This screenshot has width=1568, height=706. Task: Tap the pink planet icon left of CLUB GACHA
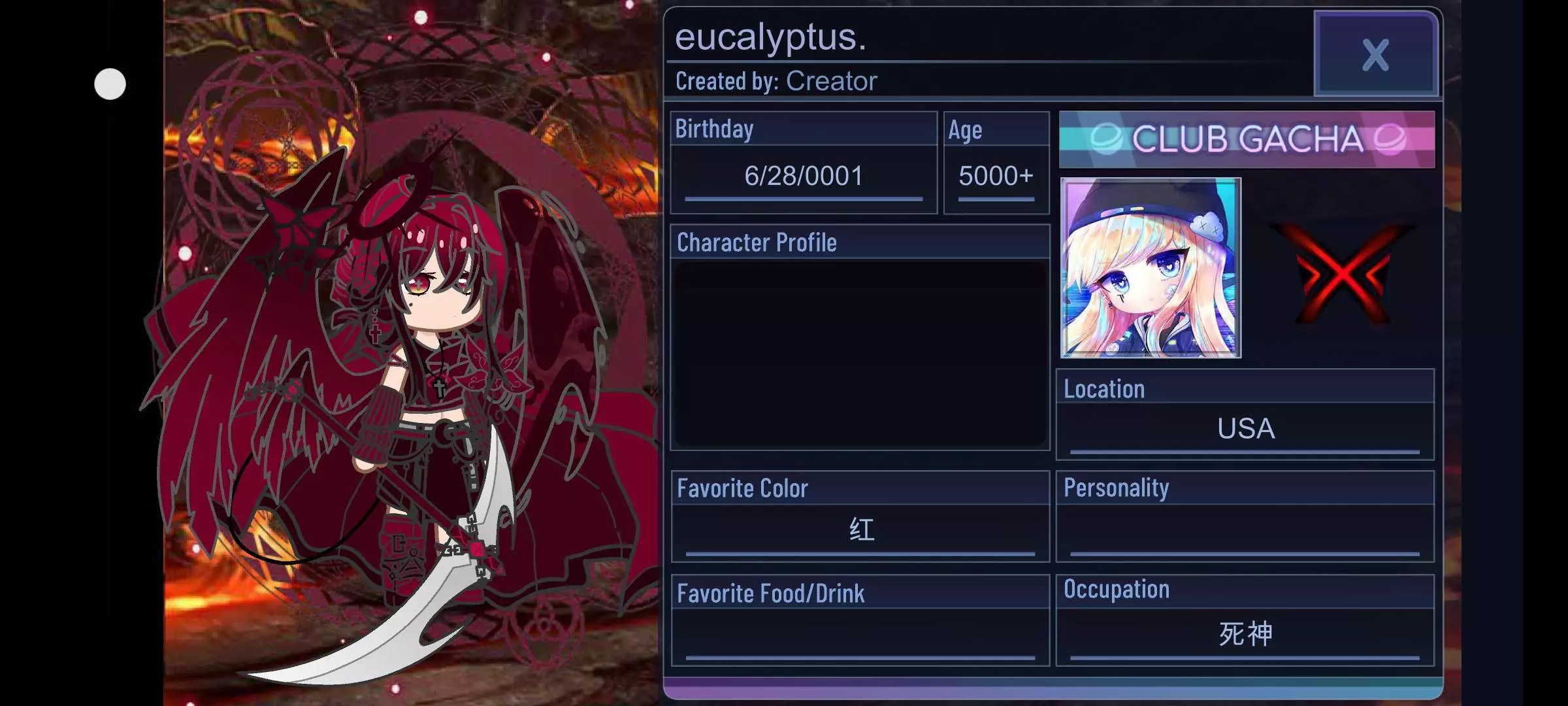pos(1106,139)
